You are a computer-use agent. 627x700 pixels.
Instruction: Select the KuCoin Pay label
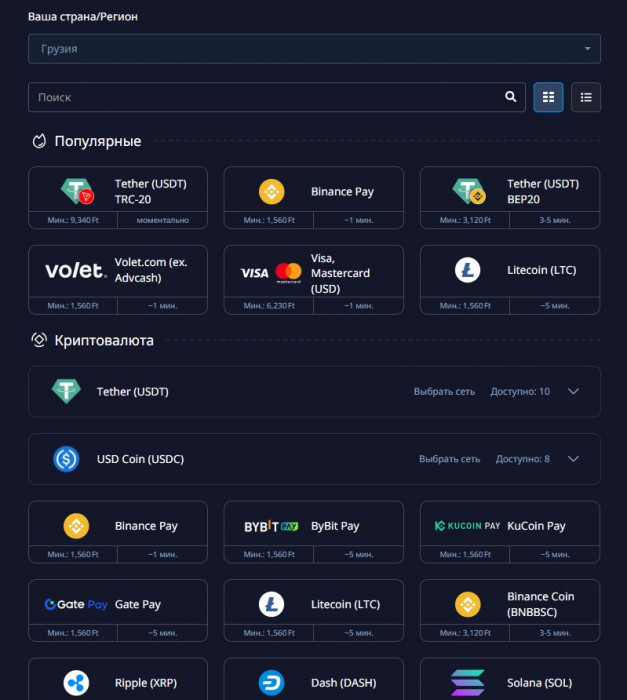pos(536,526)
